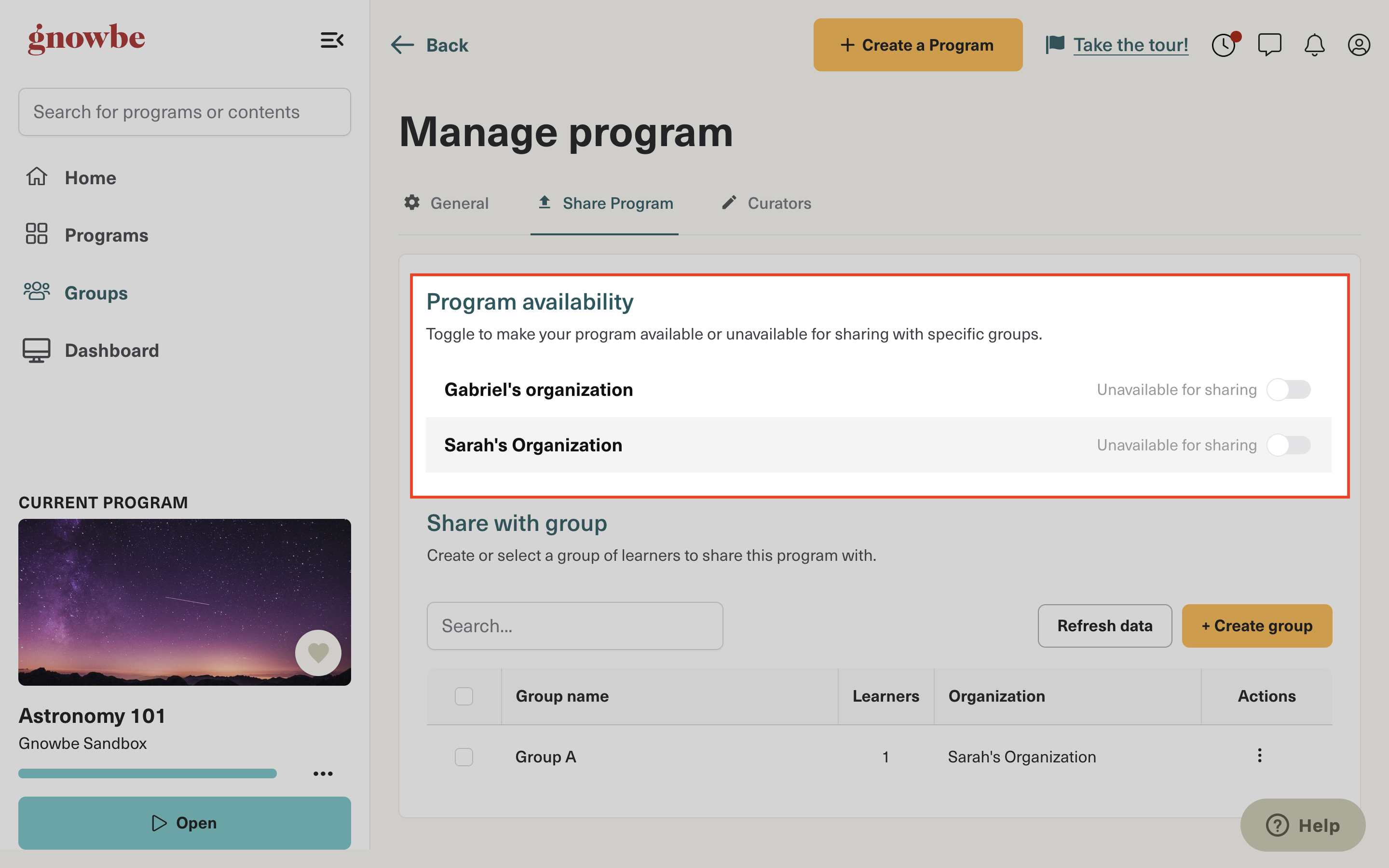Viewport: 1389px width, 868px height.
Task: Click the Back arrow to leave Manage program
Action: (x=402, y=45)
